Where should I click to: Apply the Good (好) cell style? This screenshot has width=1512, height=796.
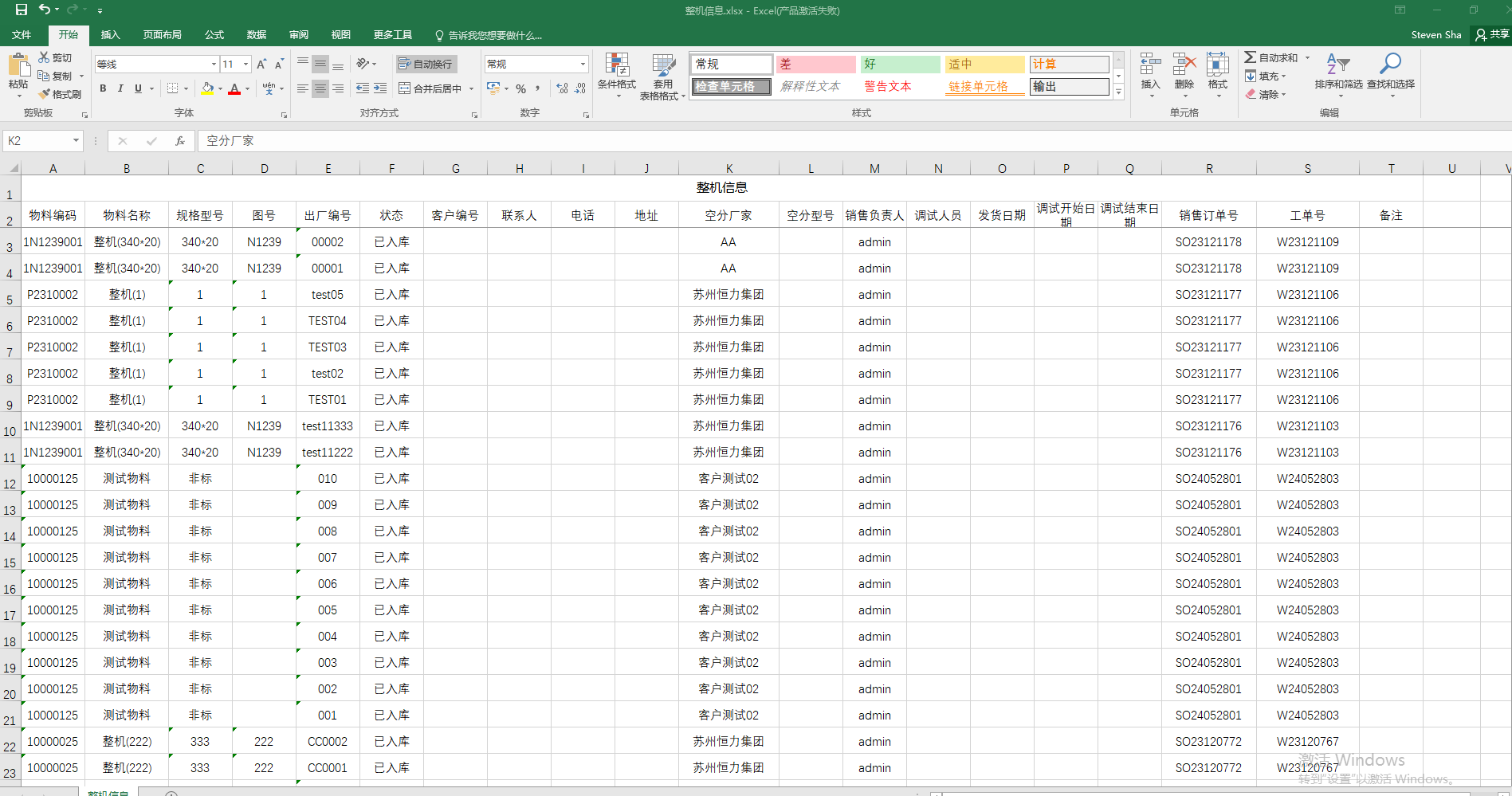900,64
